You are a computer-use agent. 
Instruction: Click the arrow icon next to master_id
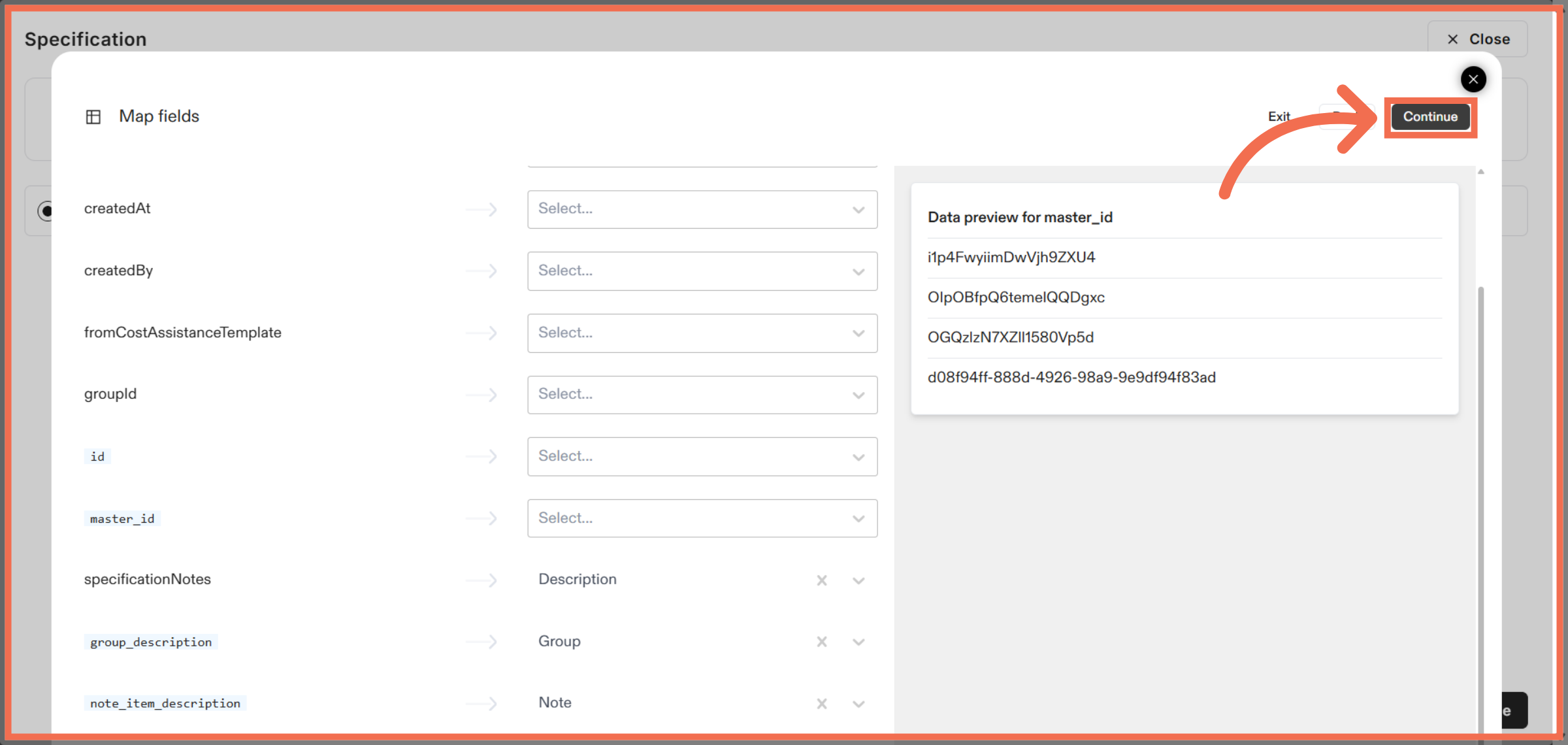(x=482, y=518)
